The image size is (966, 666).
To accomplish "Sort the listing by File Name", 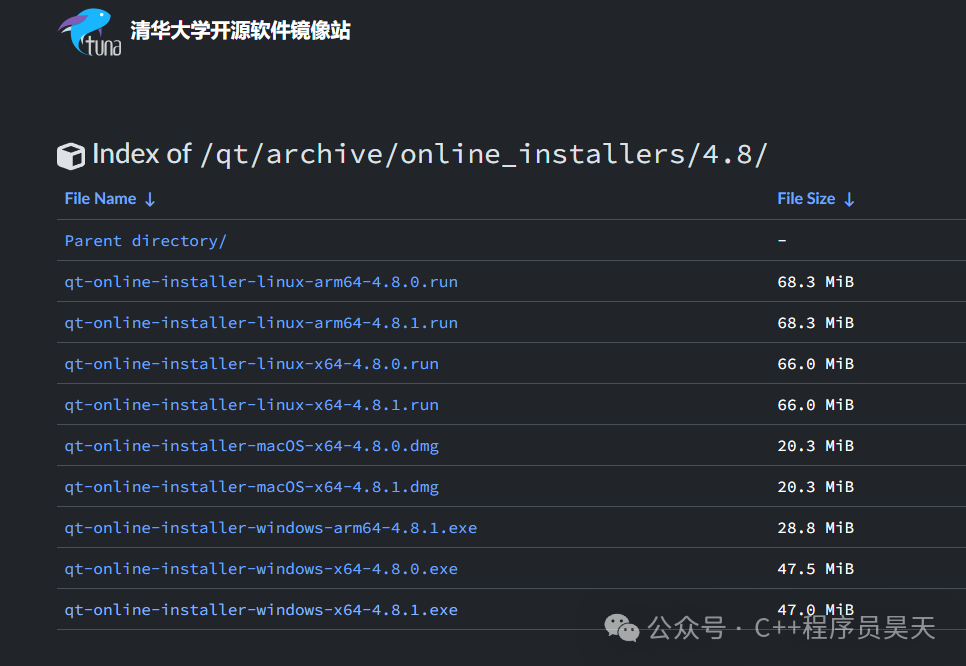I will click(100, 198).
